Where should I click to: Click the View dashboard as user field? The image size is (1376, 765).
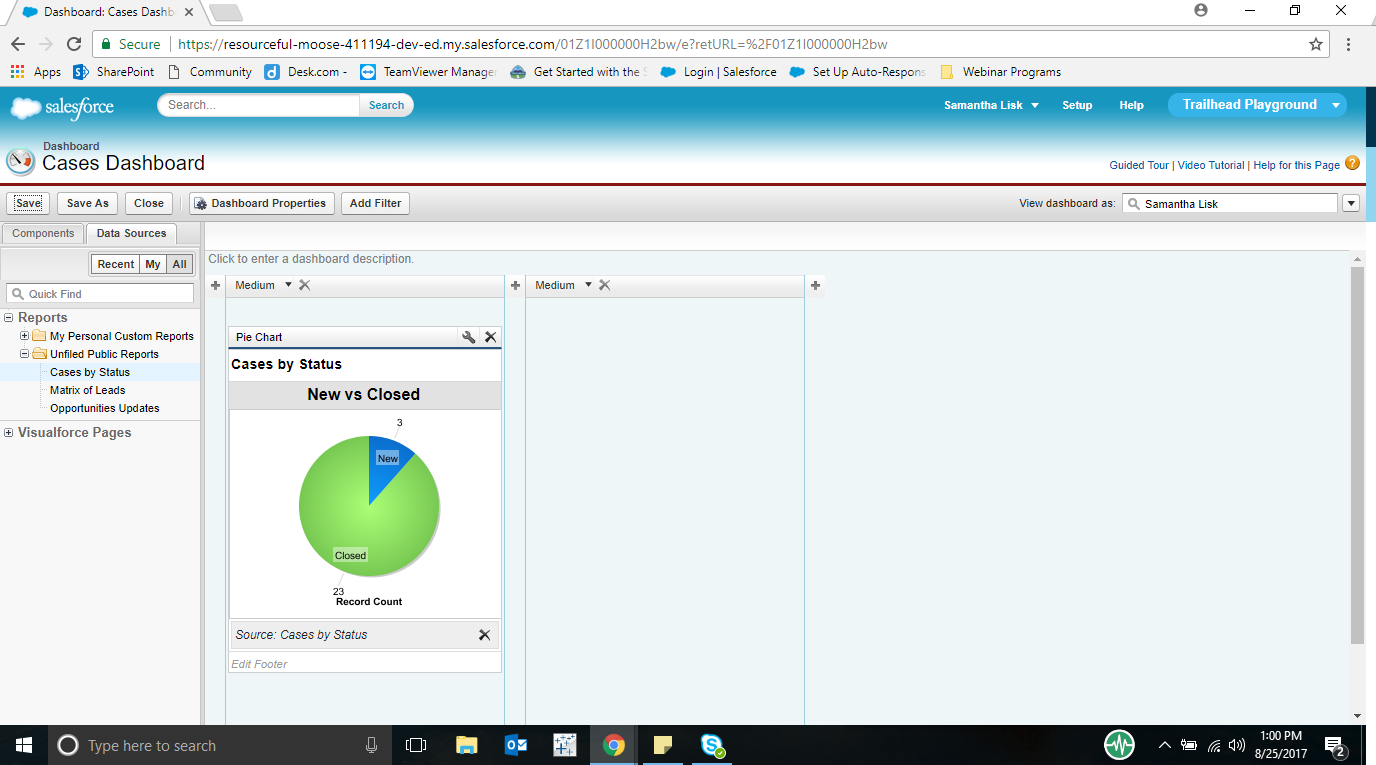point(1230,203)
